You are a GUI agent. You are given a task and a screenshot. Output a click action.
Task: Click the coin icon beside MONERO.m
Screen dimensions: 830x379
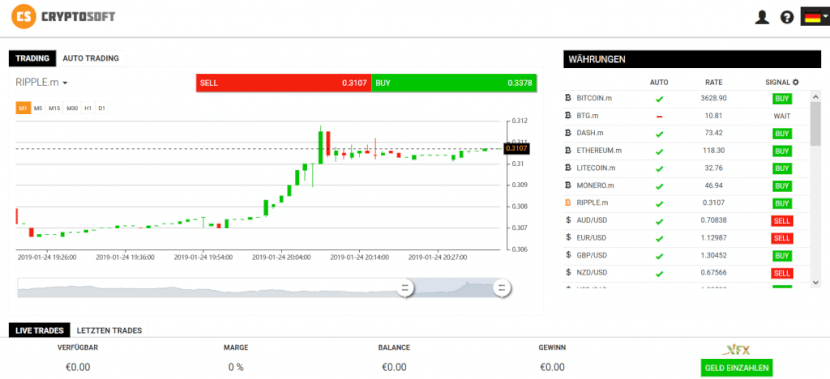click(x=569, y=185)
